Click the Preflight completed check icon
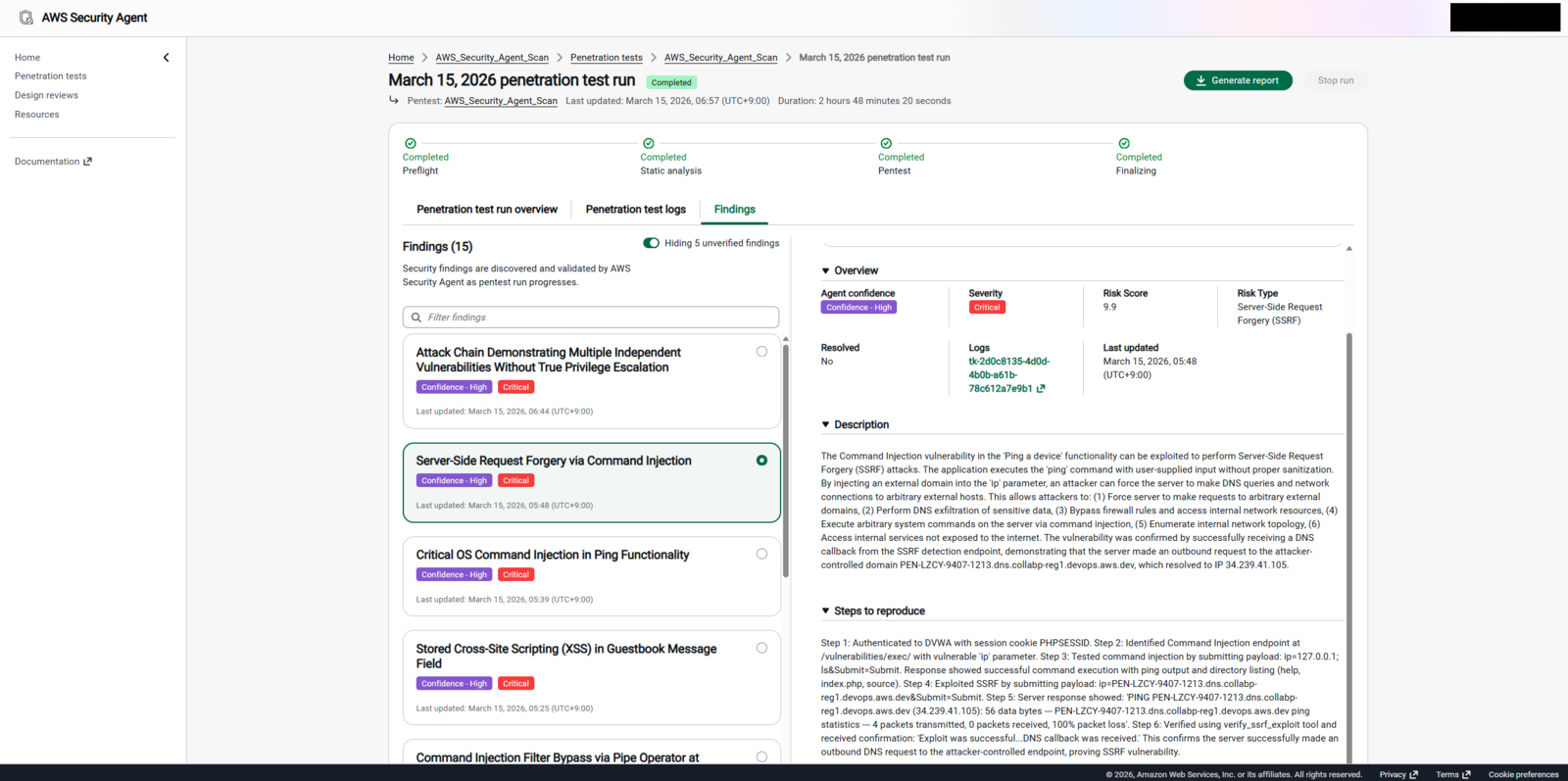 (411, 143)
